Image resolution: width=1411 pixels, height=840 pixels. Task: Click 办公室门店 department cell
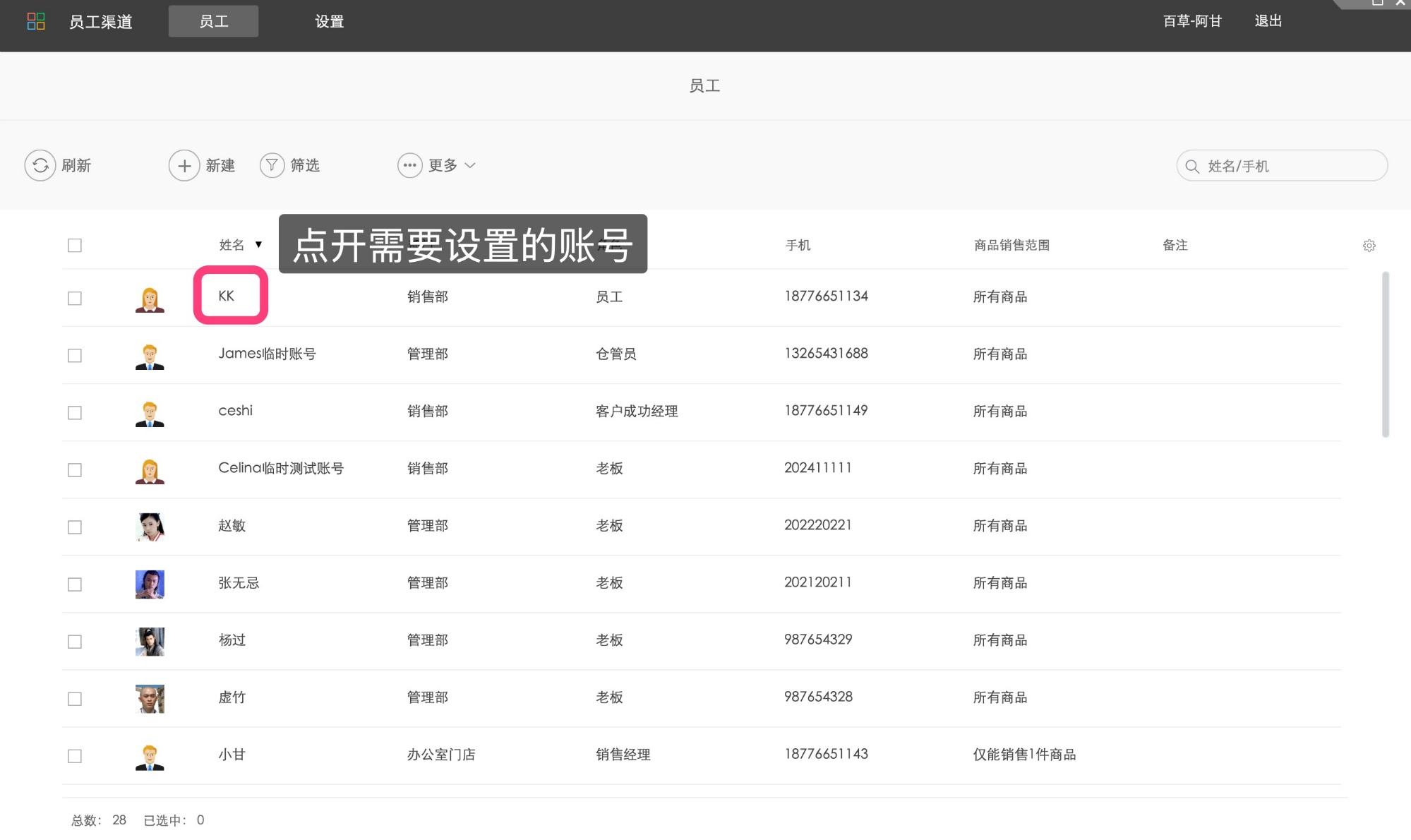pos(441,755)
